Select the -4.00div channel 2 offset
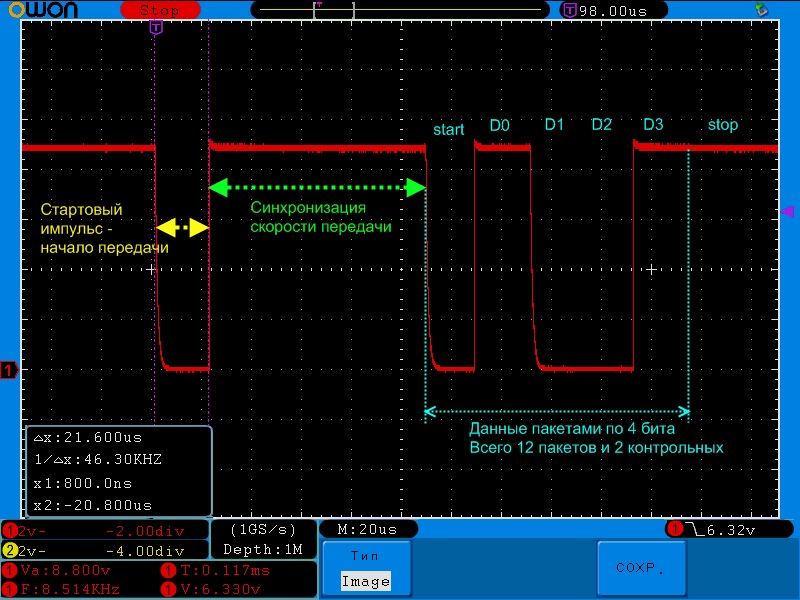 coord(145,551)
